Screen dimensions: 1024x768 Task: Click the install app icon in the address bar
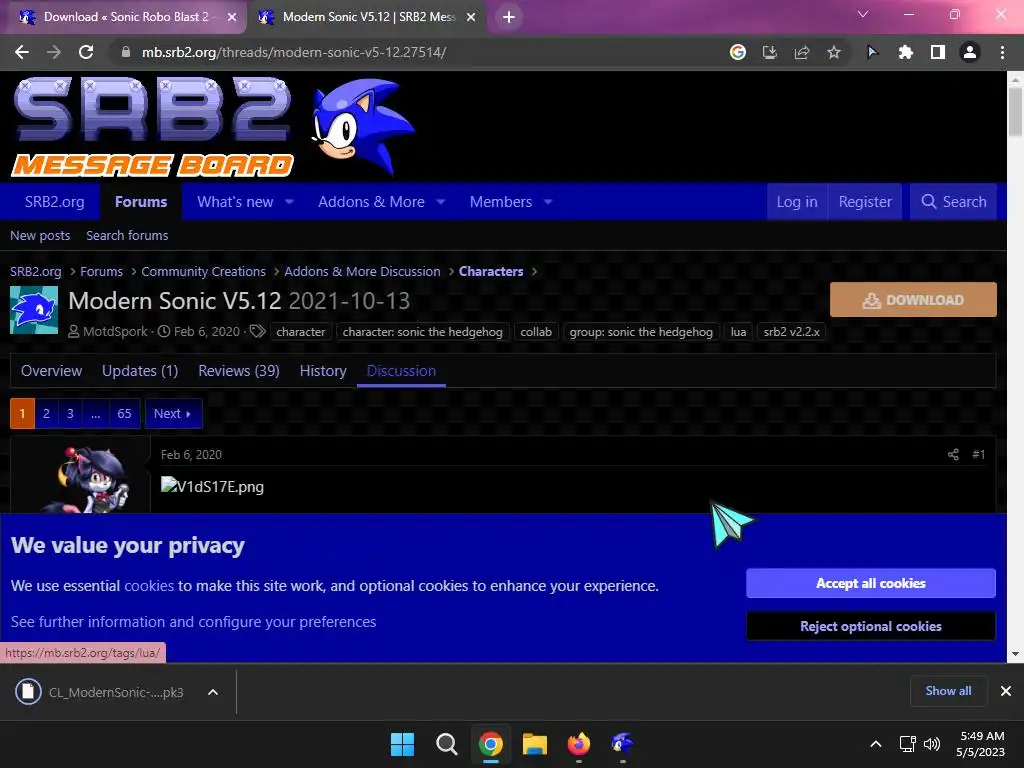[769, 52]
